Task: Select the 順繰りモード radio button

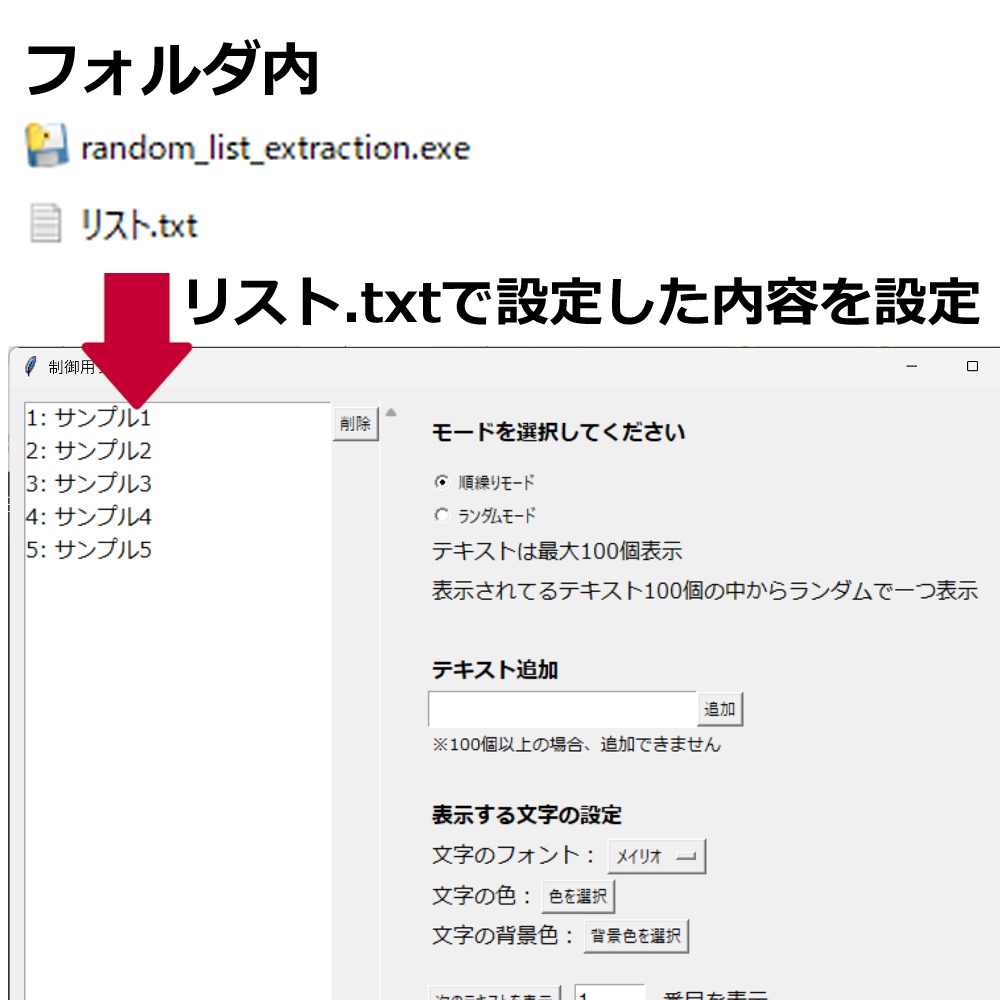Action: [x=441, y=481]
